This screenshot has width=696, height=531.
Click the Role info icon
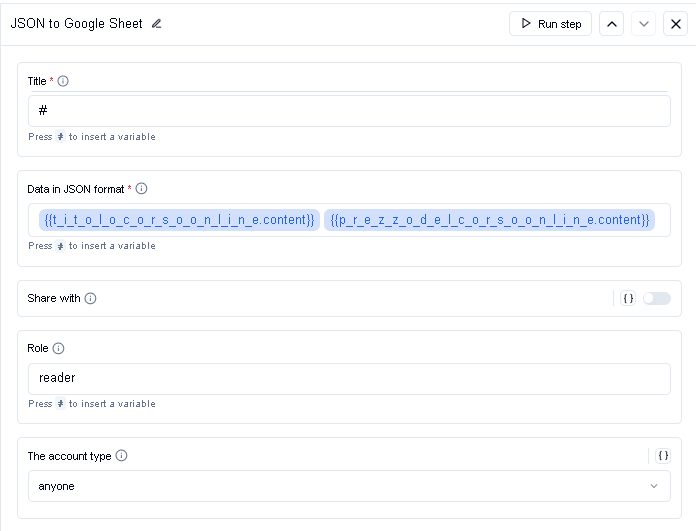click(58, 348)
